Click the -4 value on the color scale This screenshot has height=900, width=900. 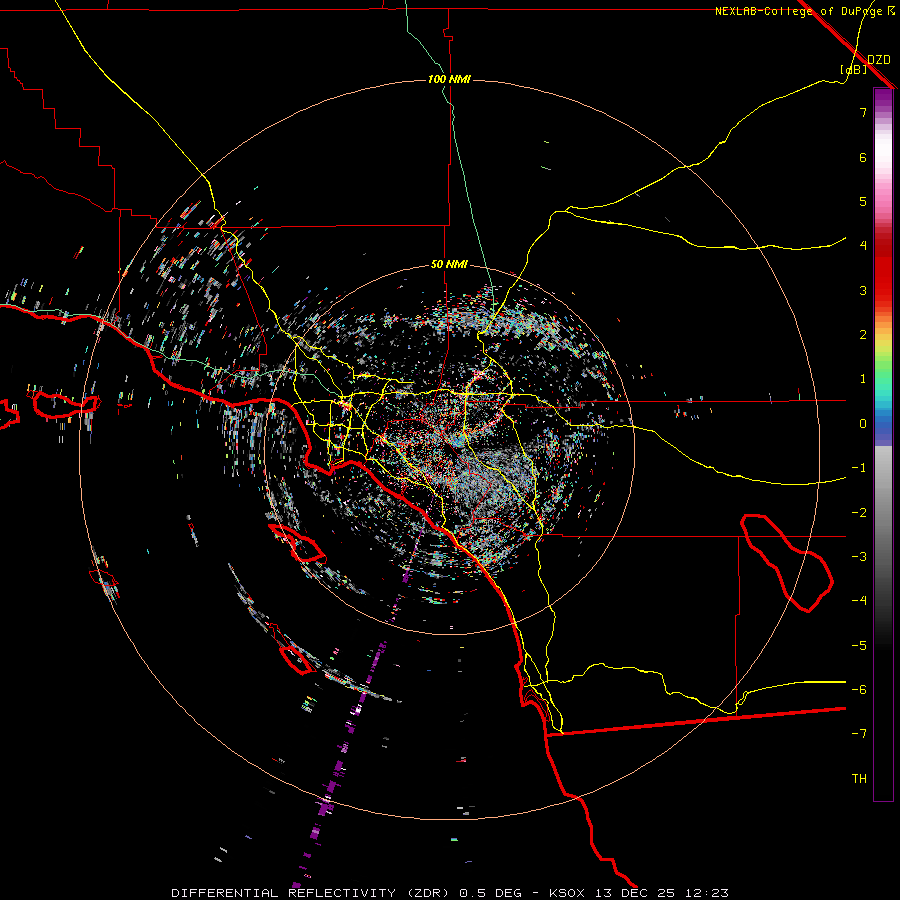point(859,601)
